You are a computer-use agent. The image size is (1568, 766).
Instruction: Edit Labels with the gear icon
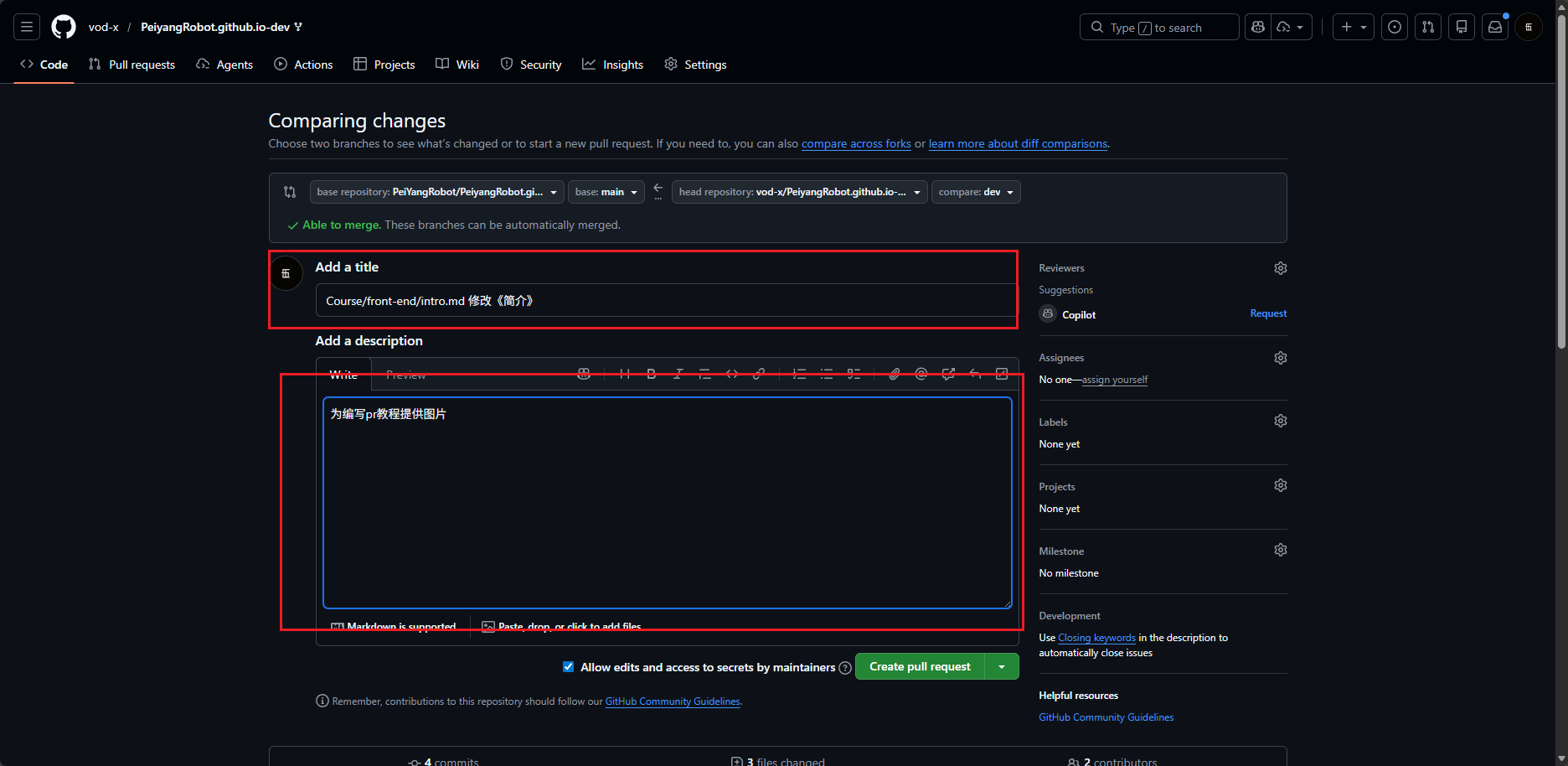point(1281,421)
